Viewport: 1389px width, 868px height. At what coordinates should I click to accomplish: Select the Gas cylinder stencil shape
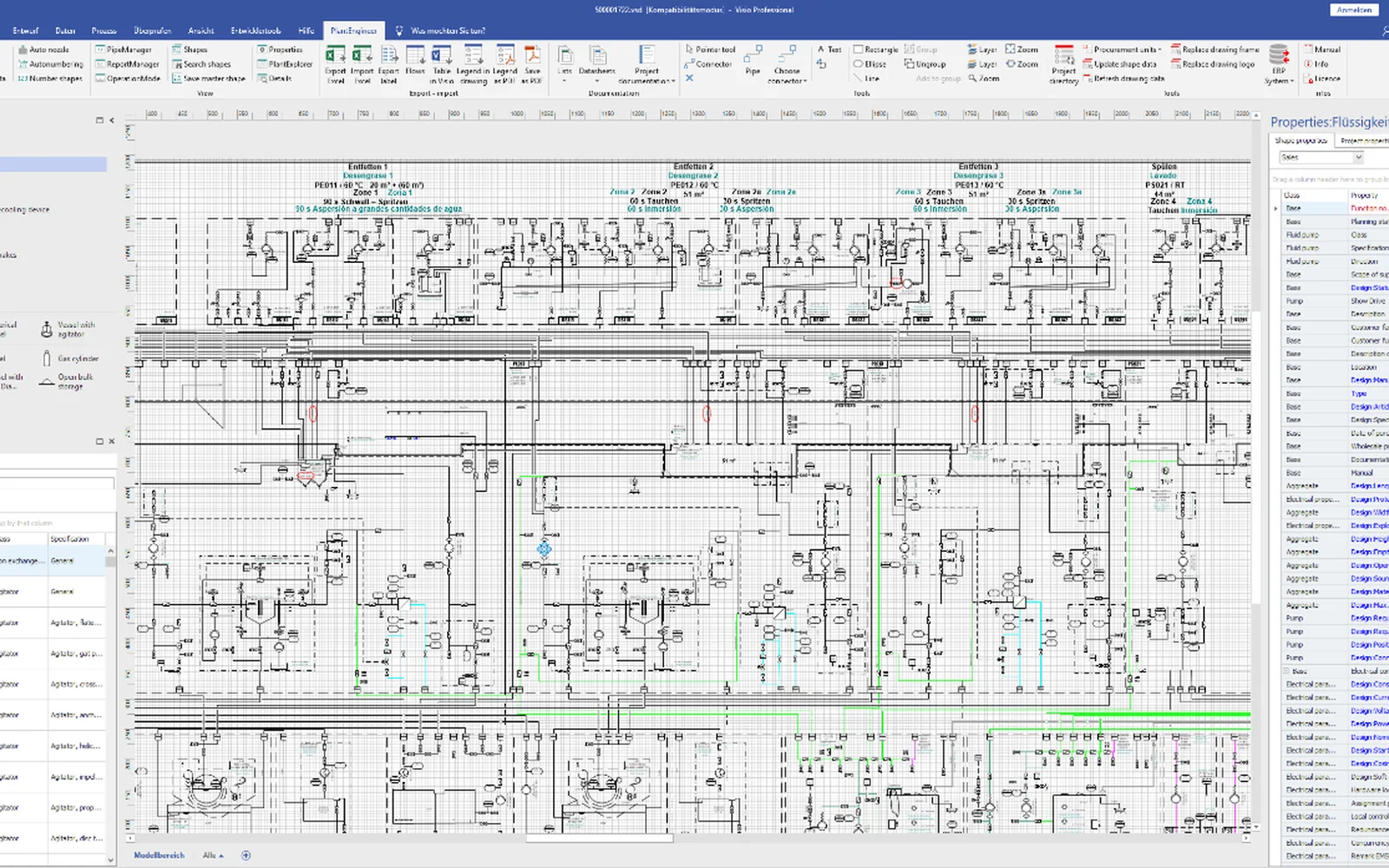coord(69,358)
